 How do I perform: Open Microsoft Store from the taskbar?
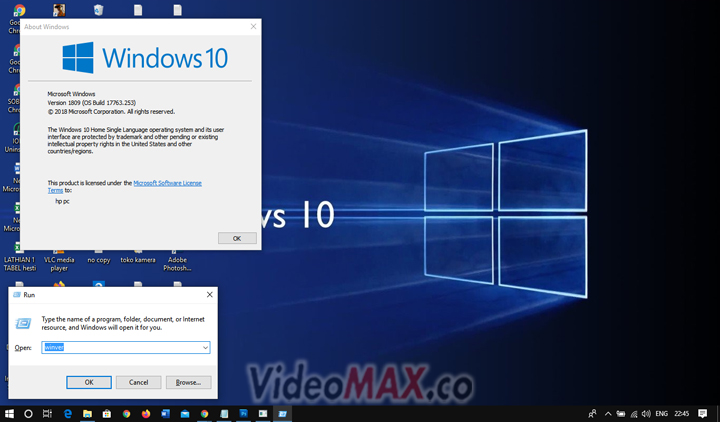point(107,414)
